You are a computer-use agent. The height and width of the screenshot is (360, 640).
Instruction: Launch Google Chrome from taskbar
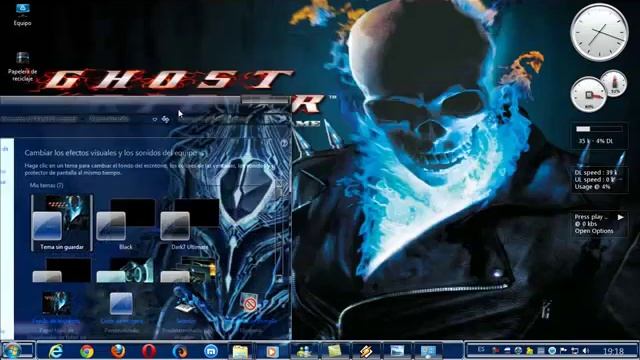87,351
